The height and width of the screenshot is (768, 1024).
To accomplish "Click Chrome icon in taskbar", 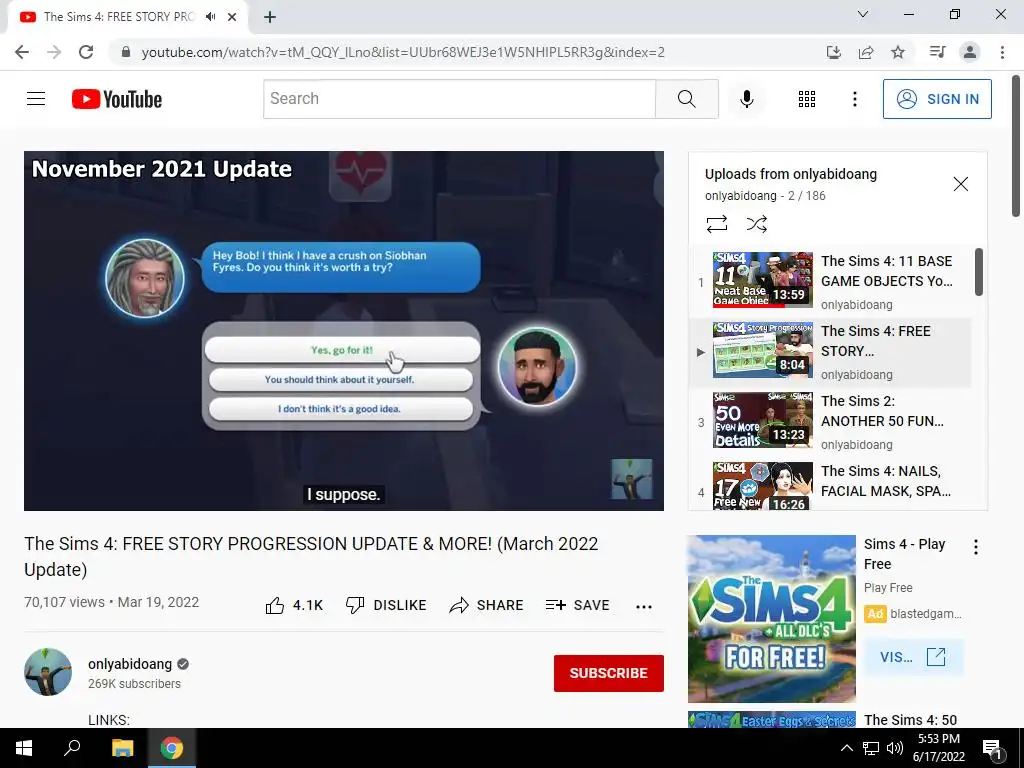I will click(x=172, y=748).
